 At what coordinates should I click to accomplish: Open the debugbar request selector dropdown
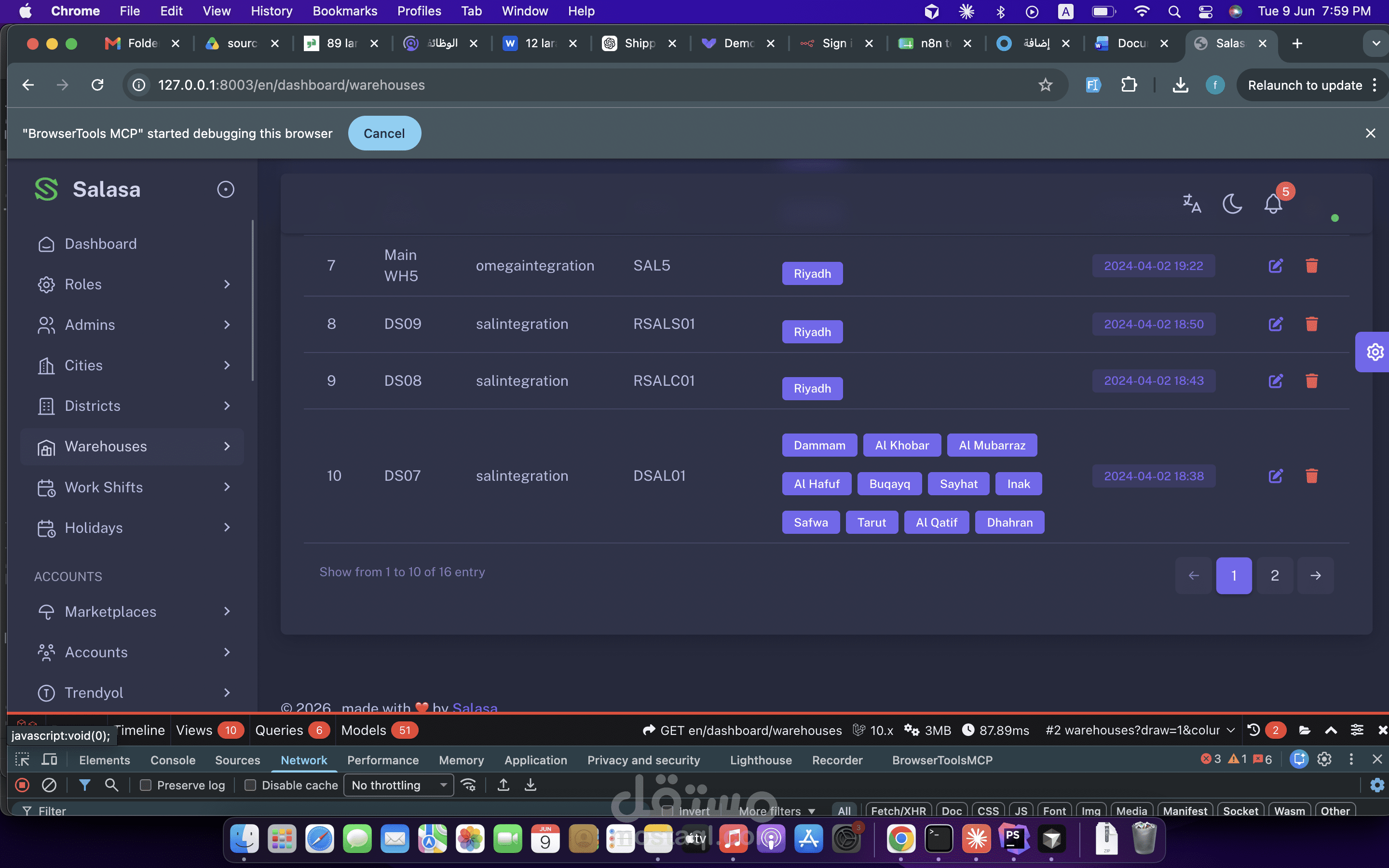click(1141, 730)
